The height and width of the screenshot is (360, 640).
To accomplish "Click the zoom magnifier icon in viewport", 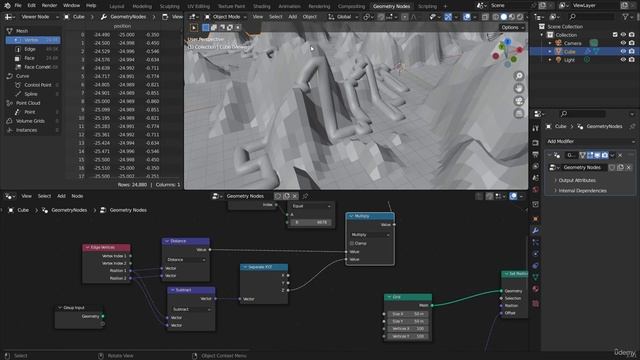I will point(519,76).
